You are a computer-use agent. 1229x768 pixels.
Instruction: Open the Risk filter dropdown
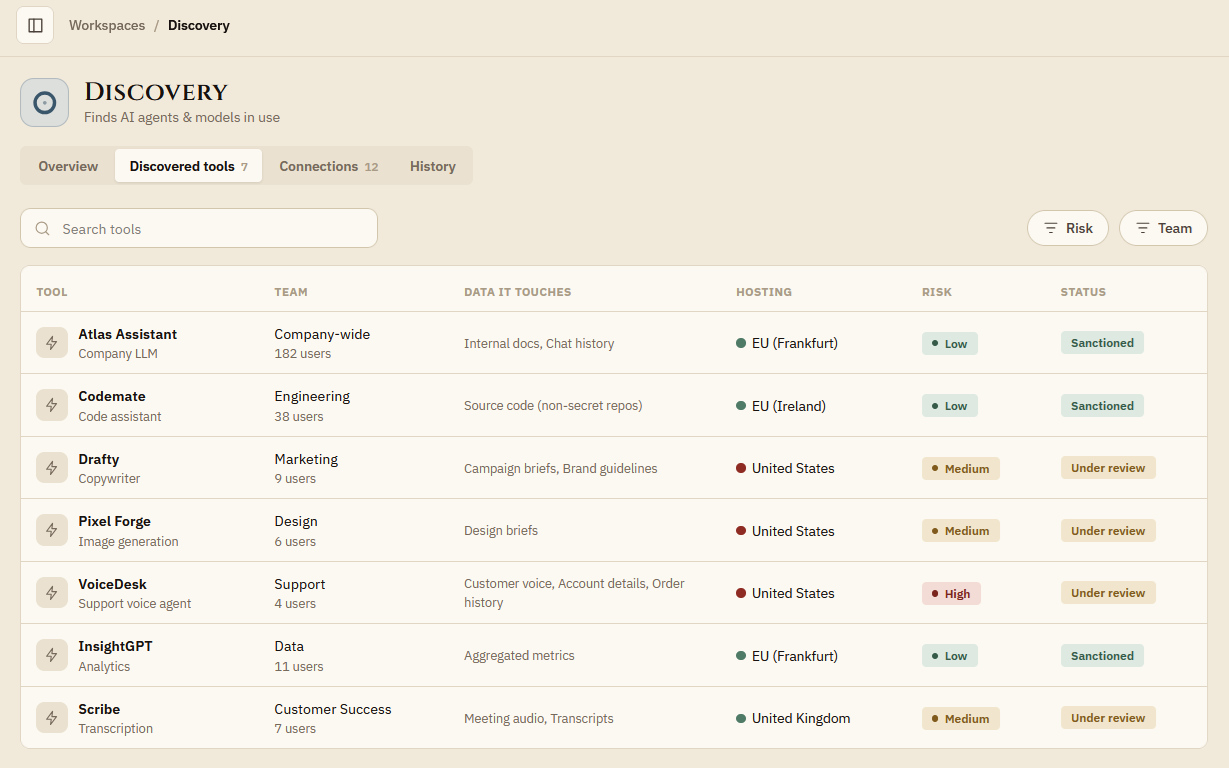(x=1068, y=228)
